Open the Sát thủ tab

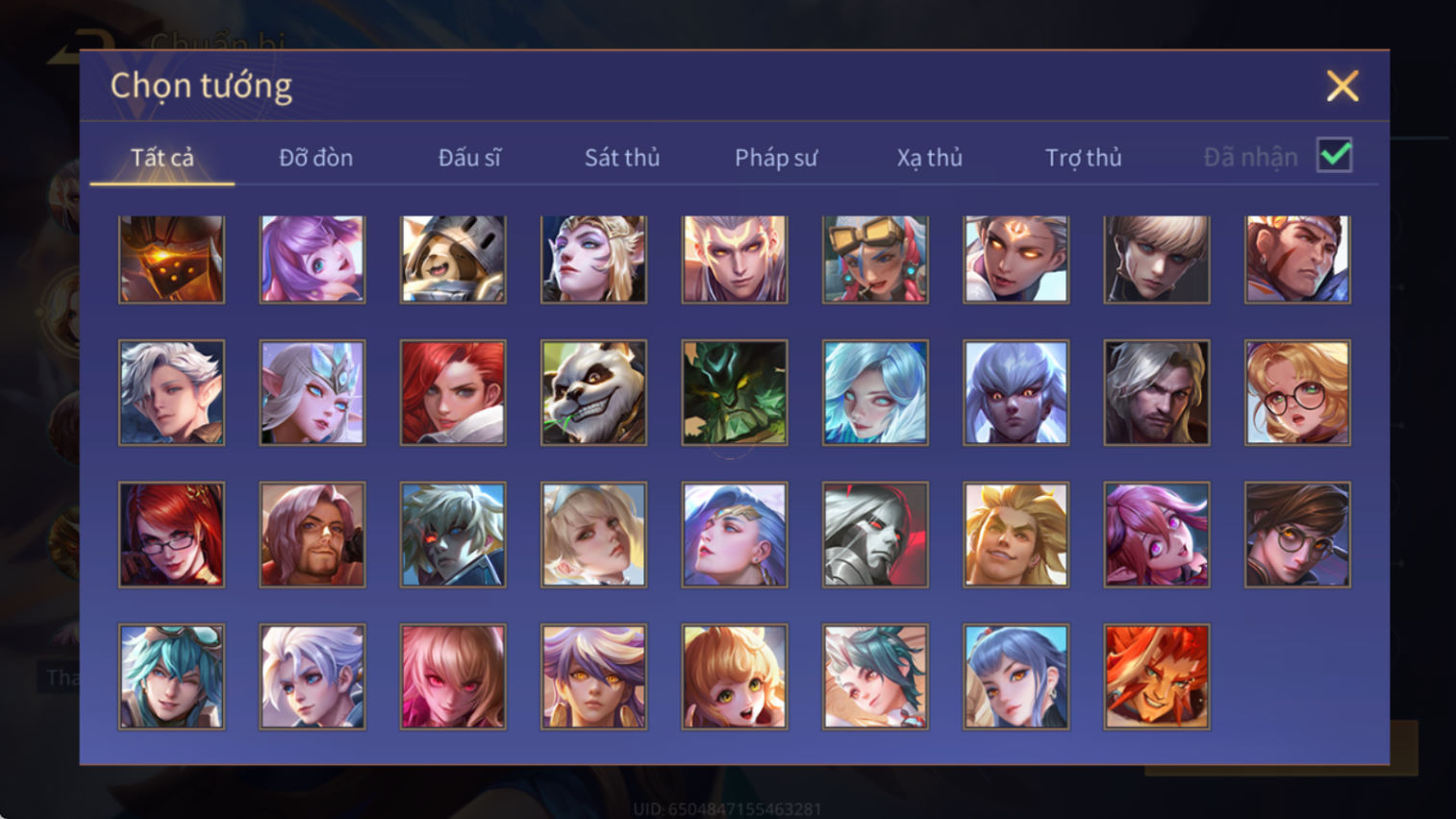[x=622, y=158]
